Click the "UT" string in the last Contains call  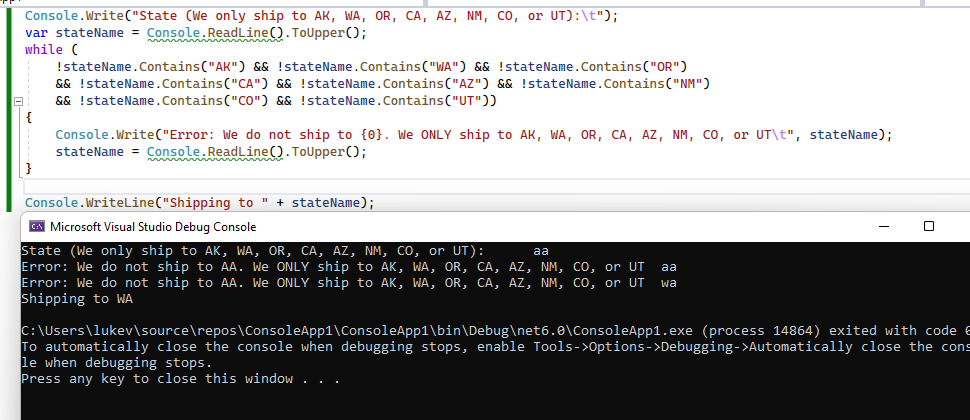point(468,100)
